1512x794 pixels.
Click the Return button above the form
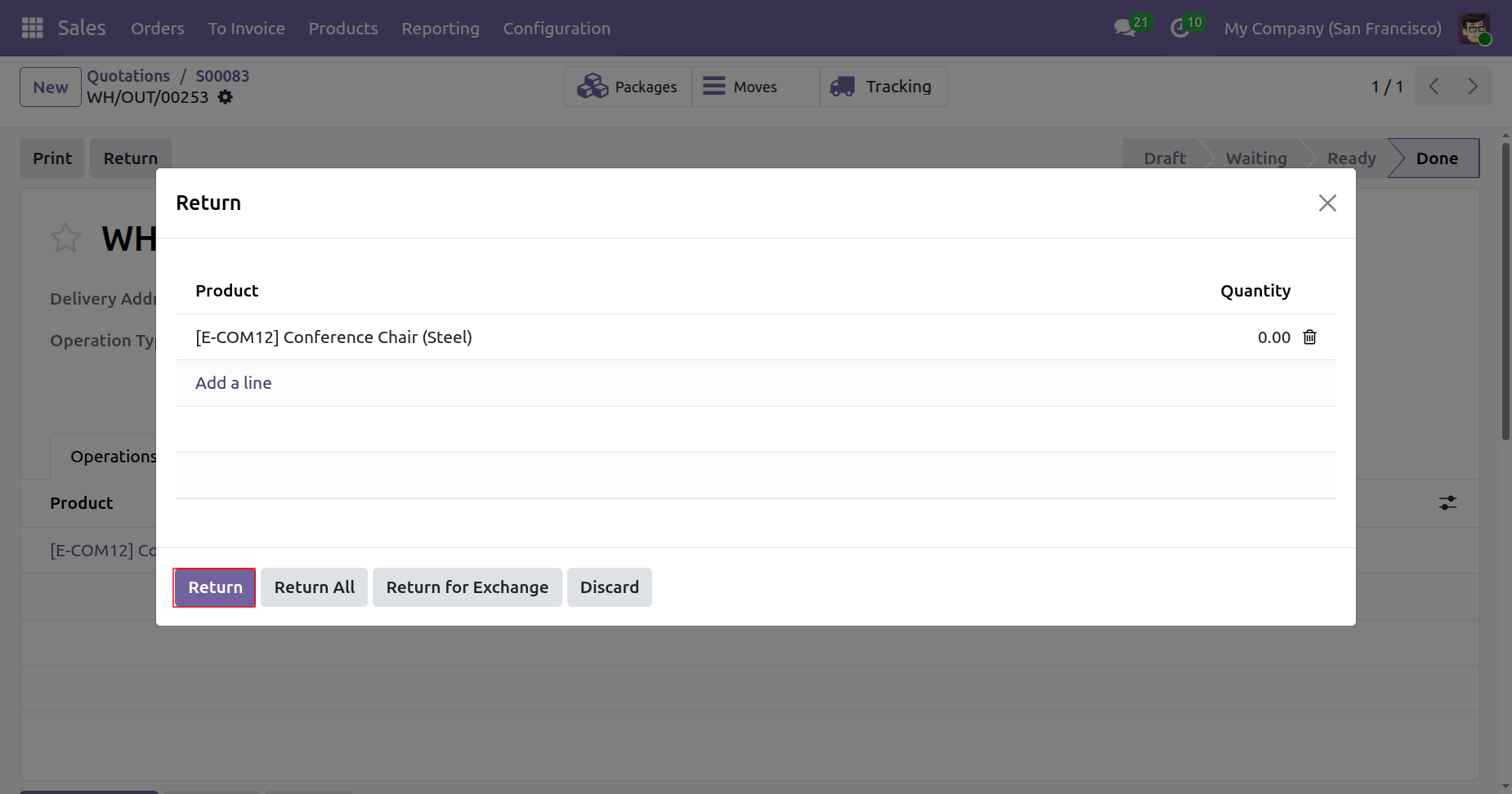[x=131, y=158]
